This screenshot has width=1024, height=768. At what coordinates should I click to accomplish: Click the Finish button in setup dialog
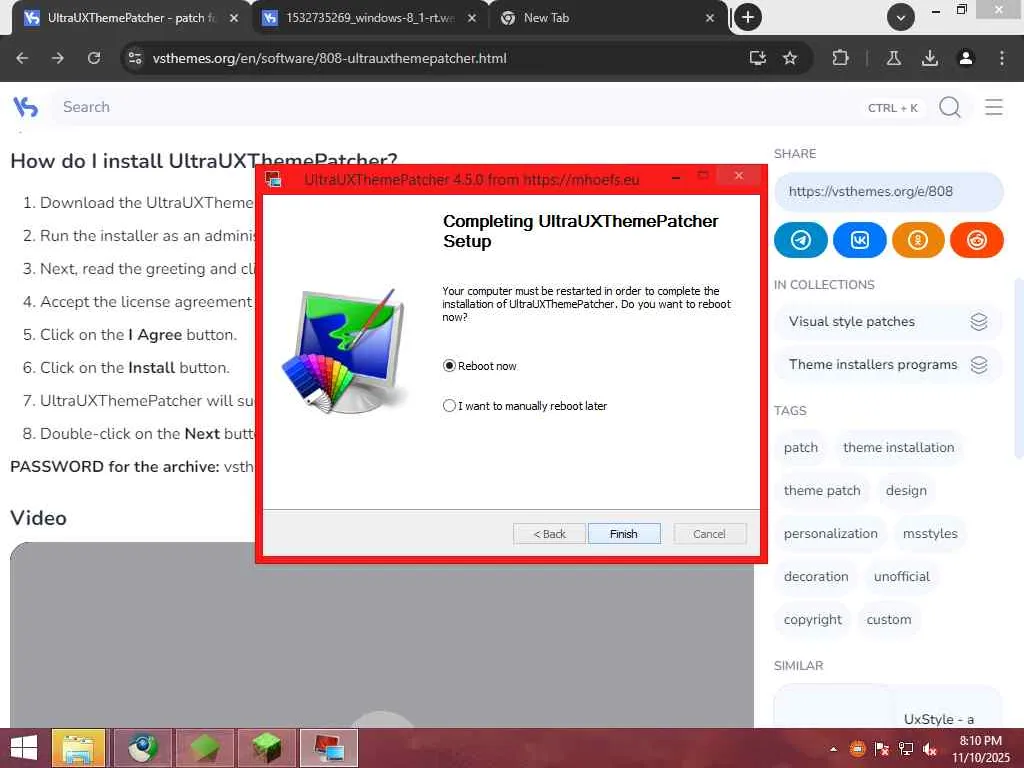624,534
